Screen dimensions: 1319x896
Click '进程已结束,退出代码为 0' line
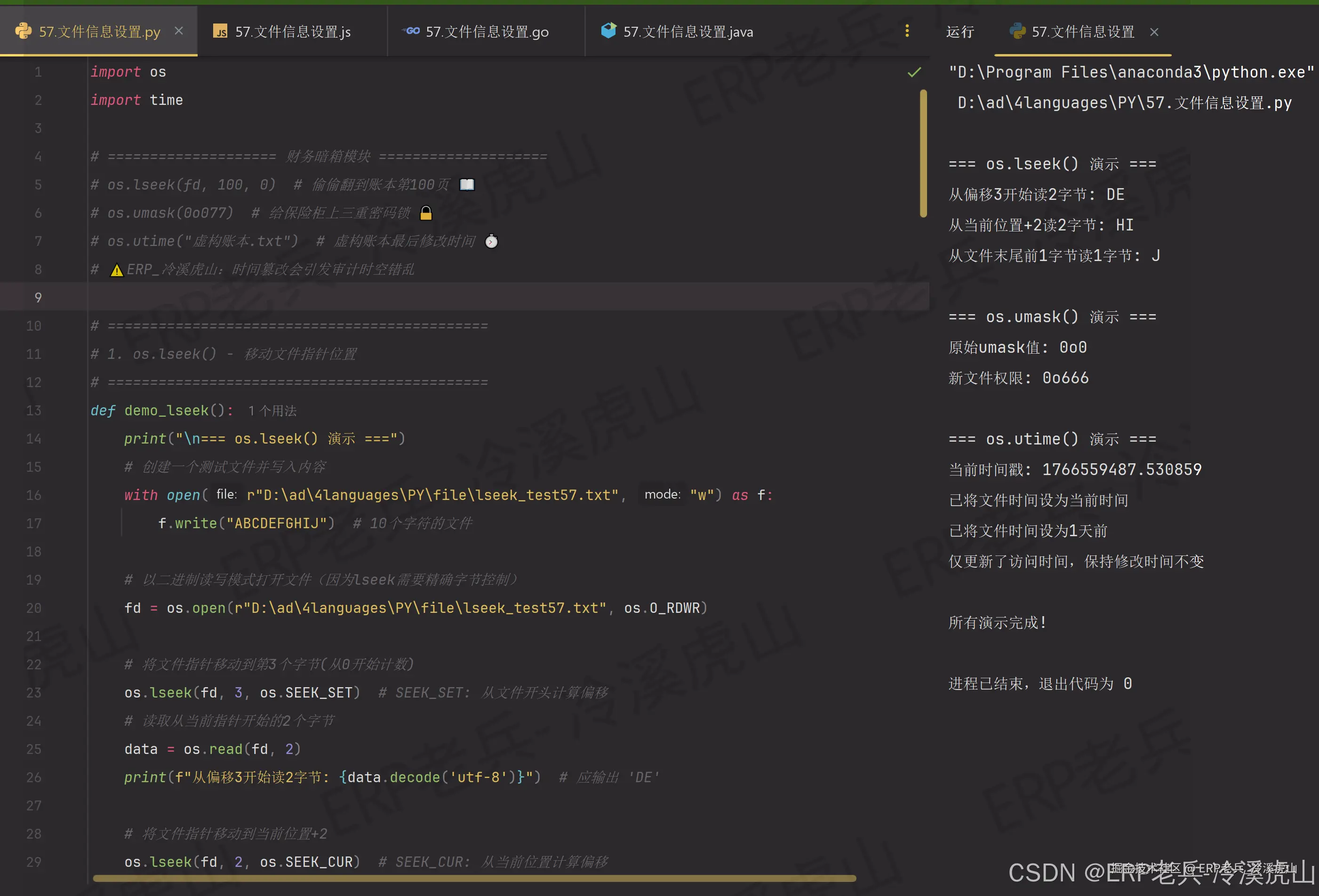pyautogui.click(x=1040, y=684)
